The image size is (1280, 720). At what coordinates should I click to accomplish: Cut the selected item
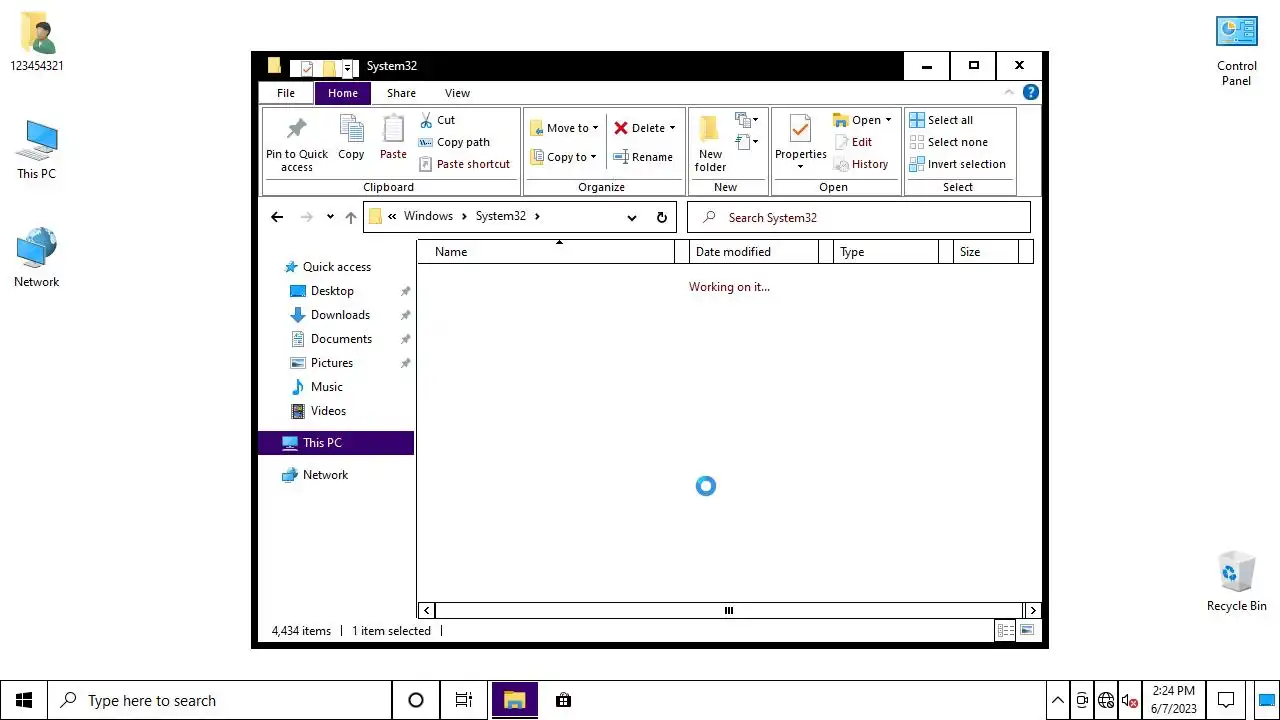437,120
